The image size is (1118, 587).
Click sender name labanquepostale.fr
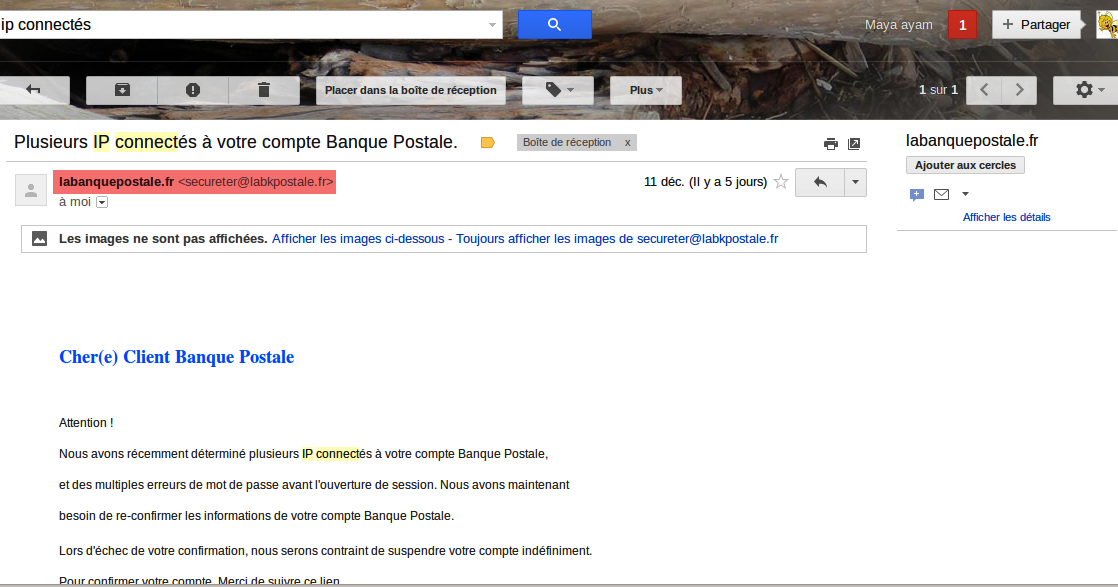pyautogui.click(x=116, y=182)
